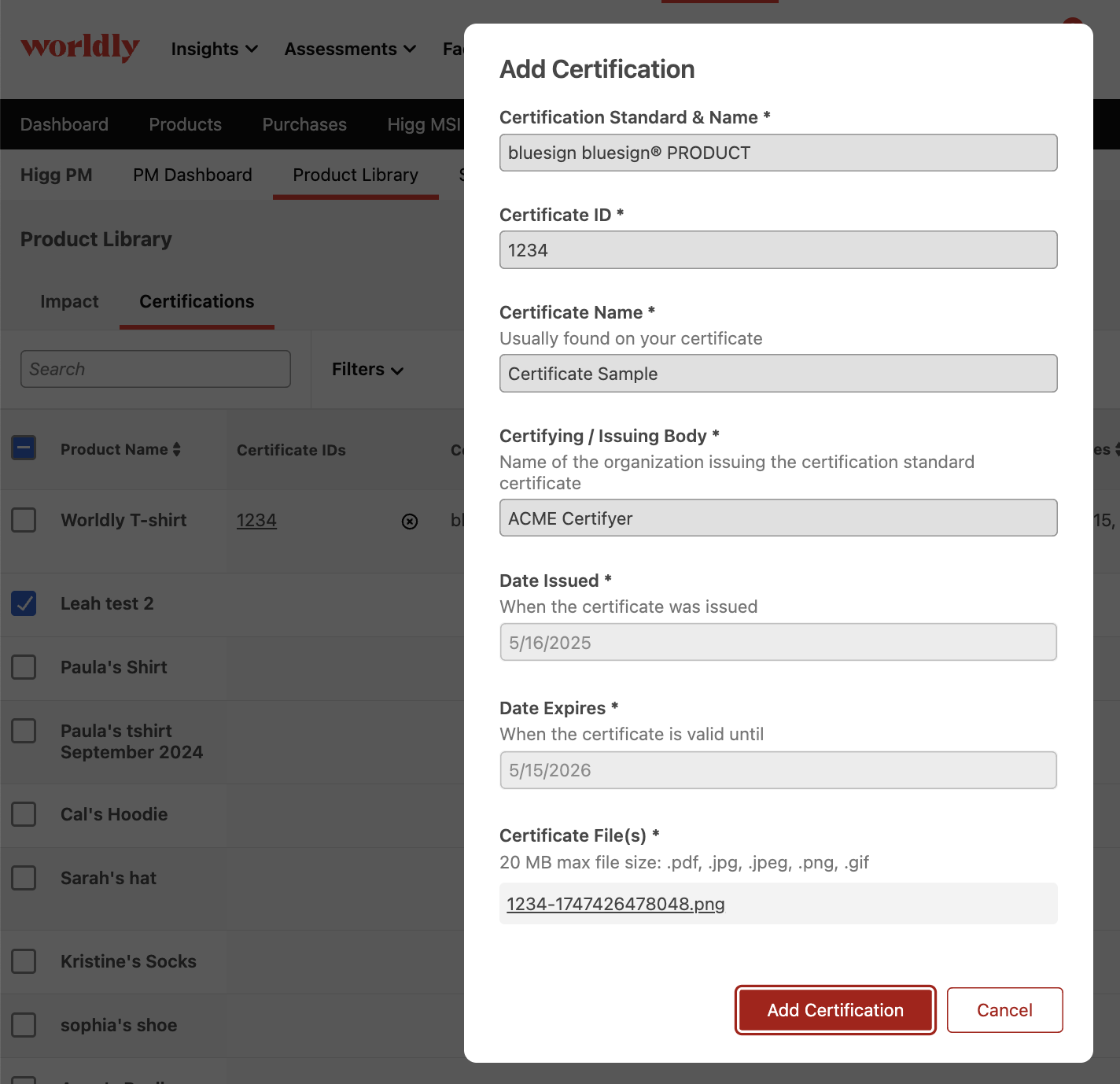Click Paula's tshirt September 2024 name

tap(131, 742)
